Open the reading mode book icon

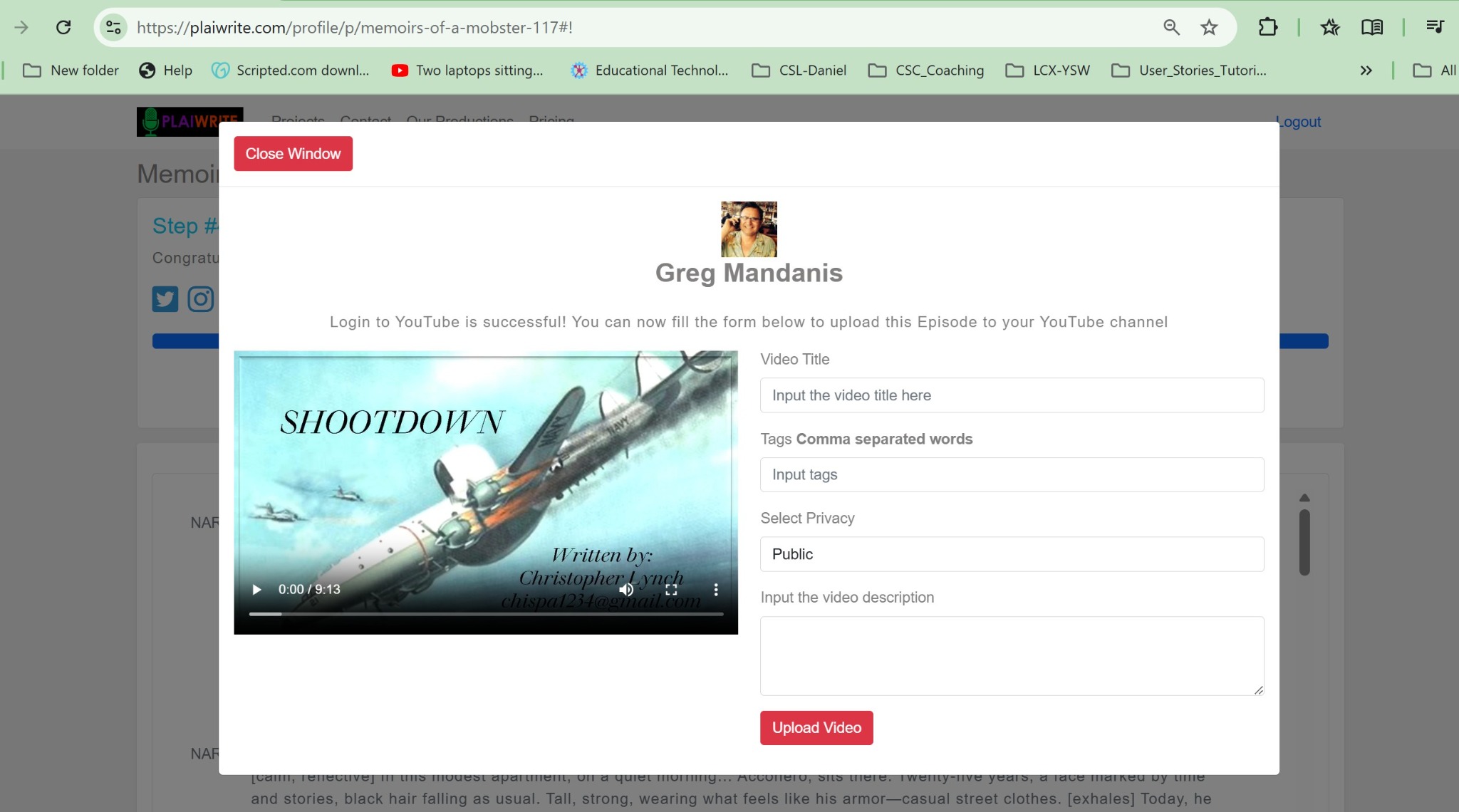click(1372, 28)
